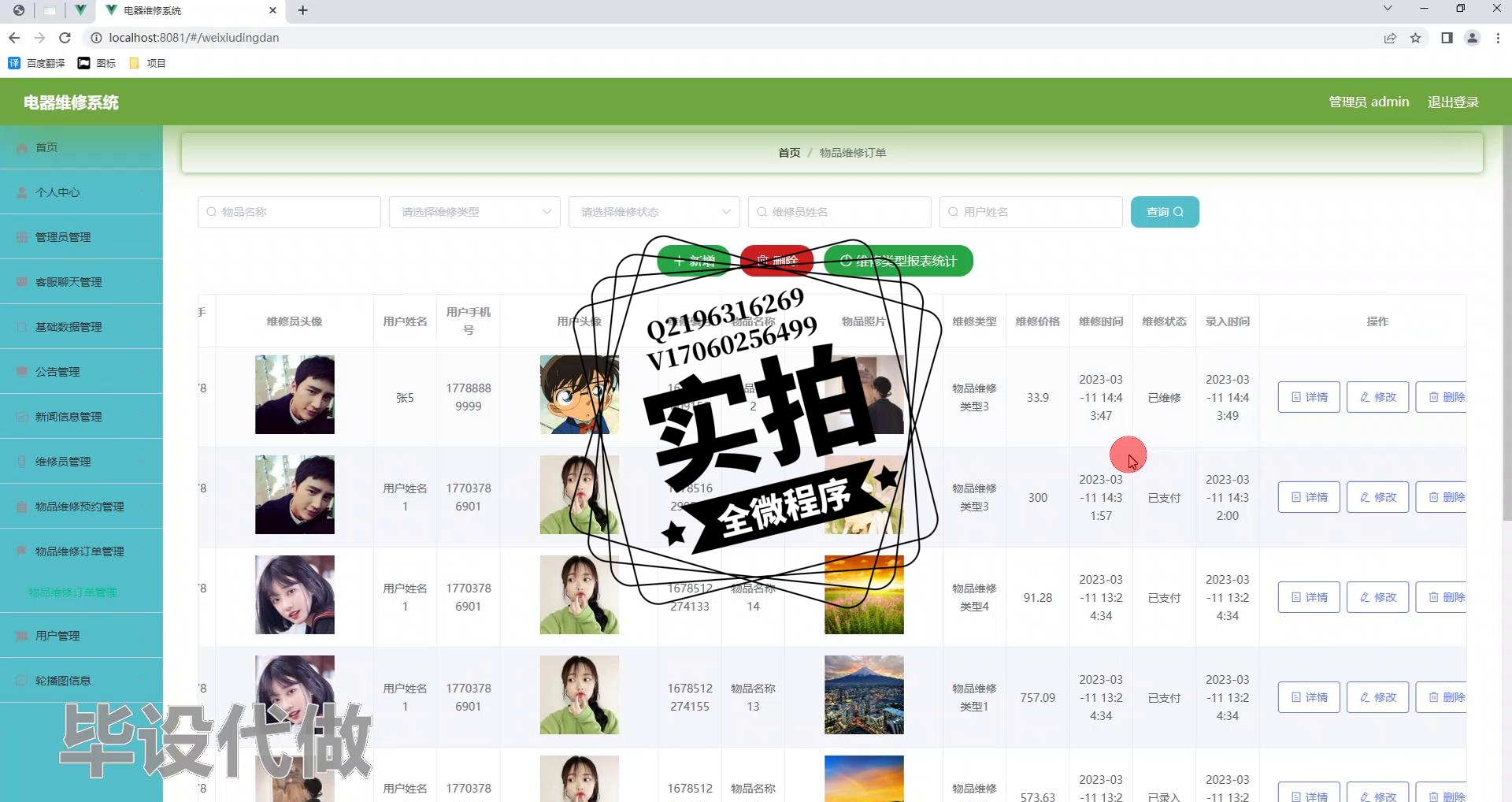Close the 电器维修系统 tab

272,10
